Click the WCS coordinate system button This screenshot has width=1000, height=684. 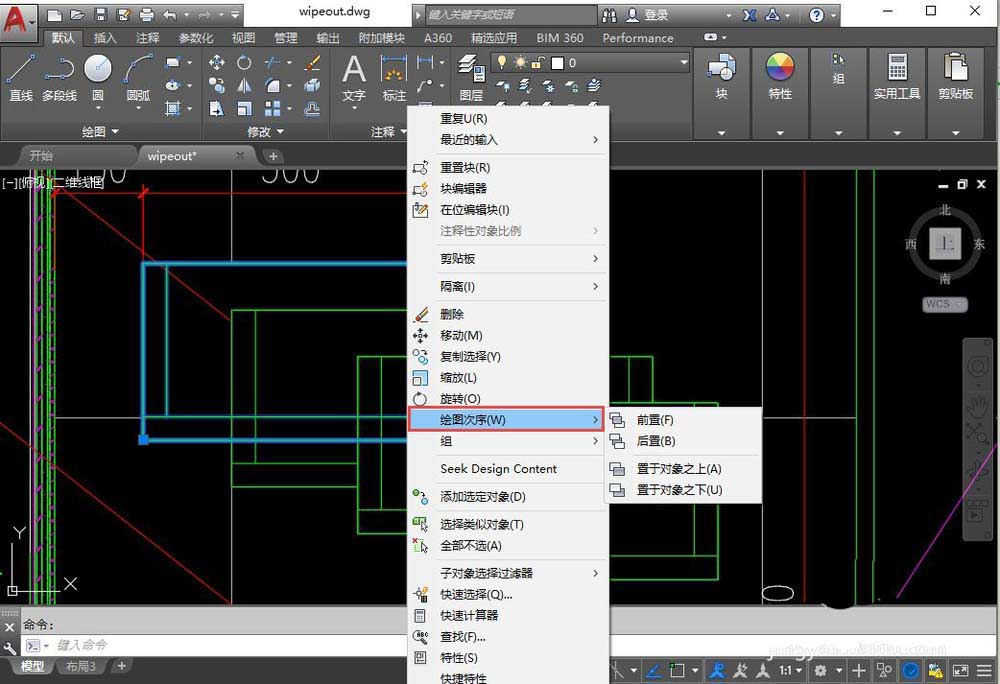point(944,304)
